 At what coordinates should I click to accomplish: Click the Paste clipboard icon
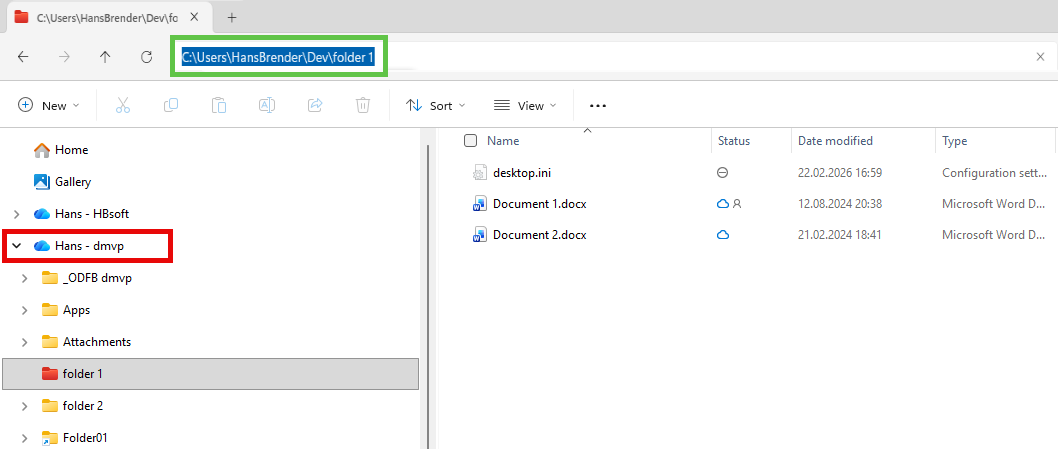pyautogui.click(x=219, y=105)
